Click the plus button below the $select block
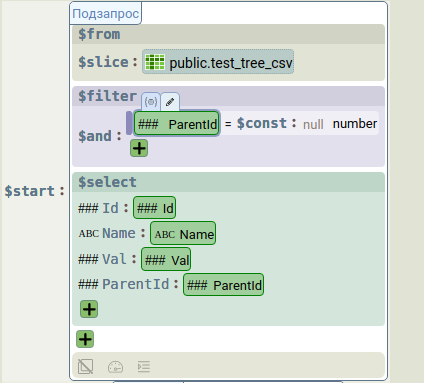 (x=85, y=339)
